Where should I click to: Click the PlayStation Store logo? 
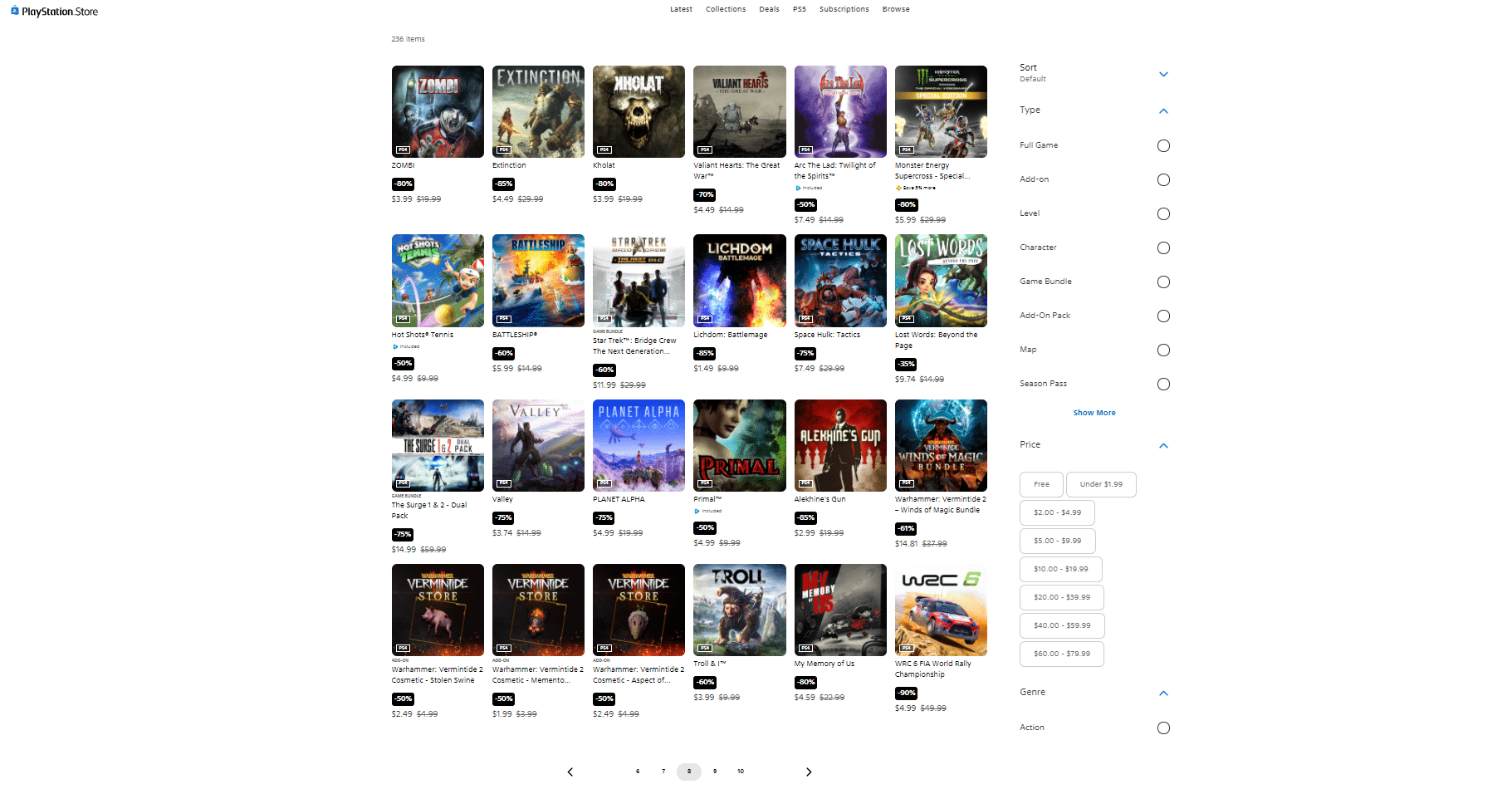click(x=54, y=12)
